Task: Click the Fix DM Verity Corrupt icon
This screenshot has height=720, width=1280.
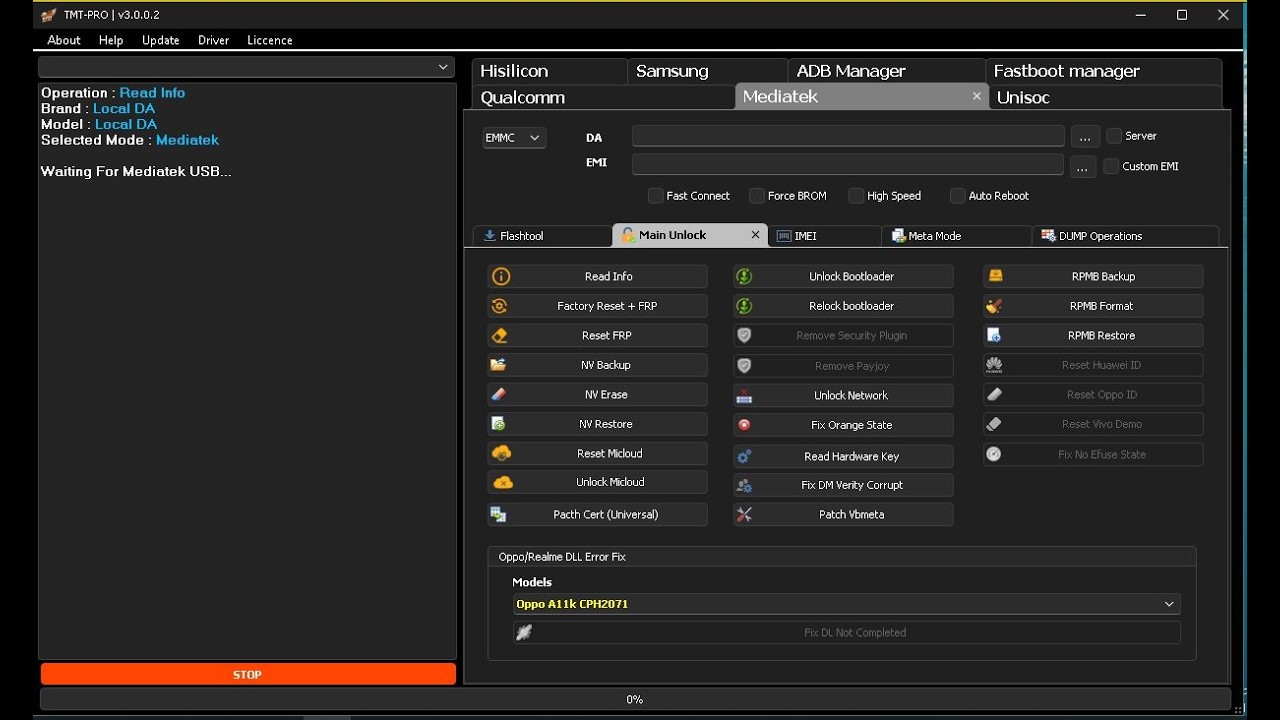Action: pyautogui.click(x=744, y=486)
